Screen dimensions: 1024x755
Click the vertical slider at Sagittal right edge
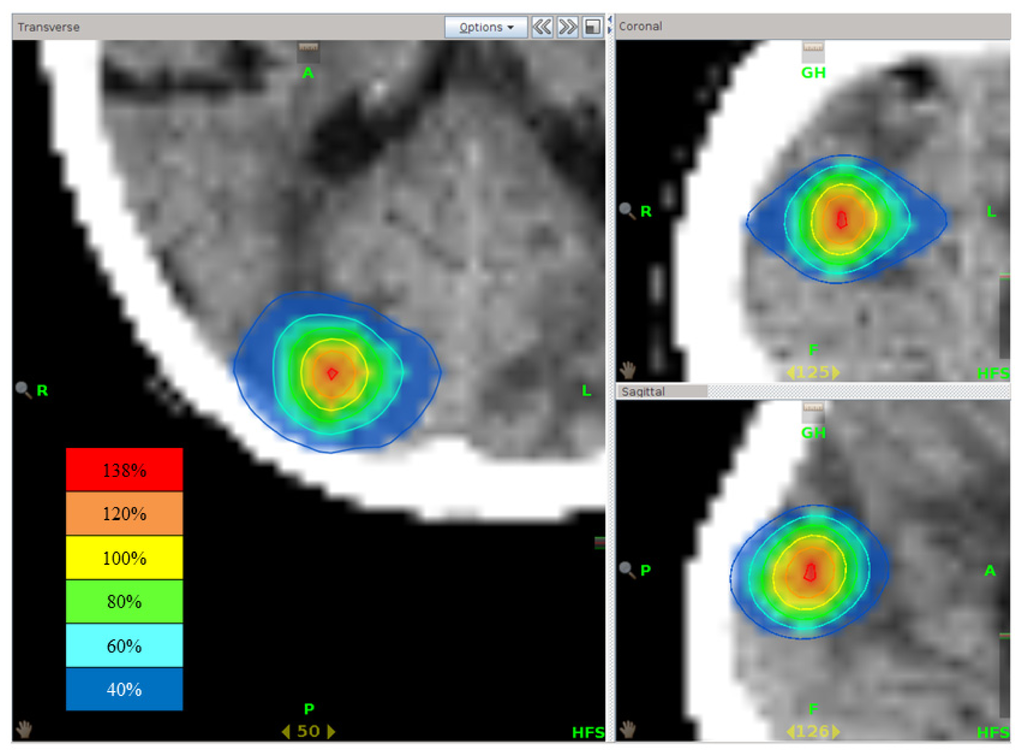click(1004, 675)
